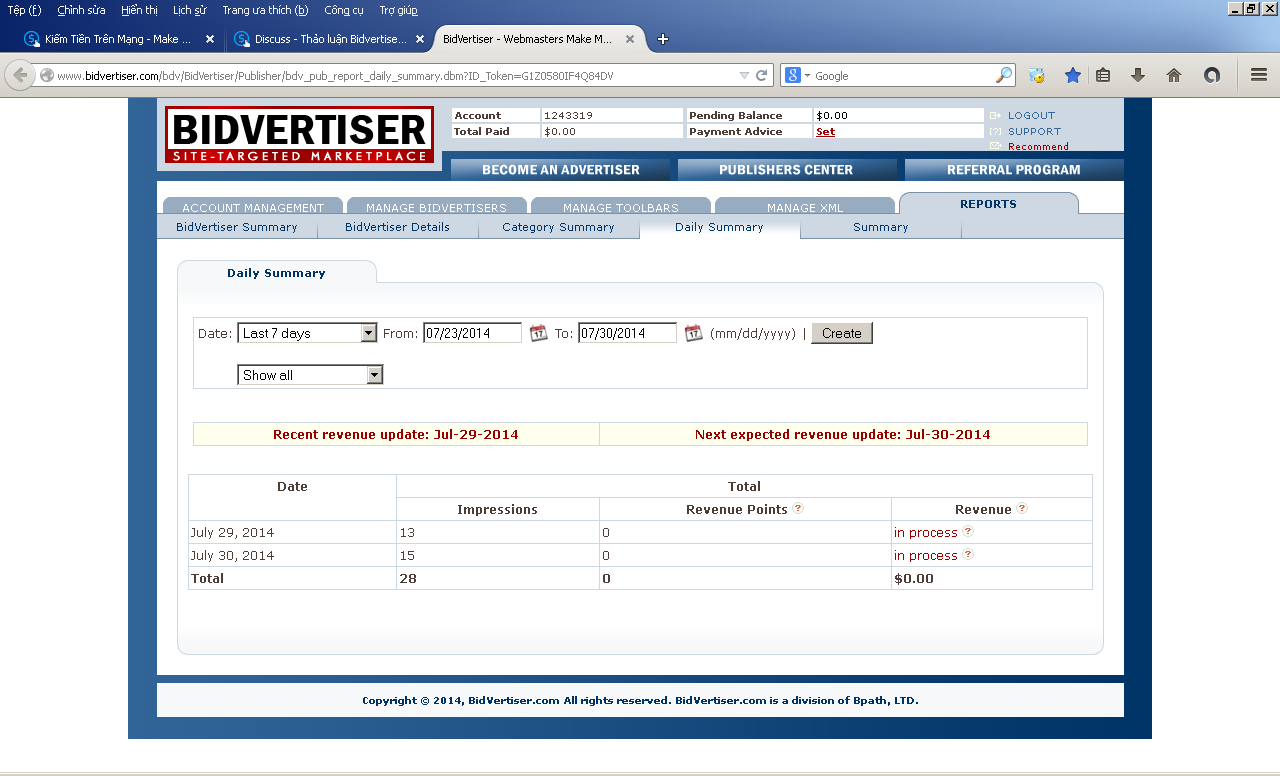Click the magnifier icon in Google search box

tap(1004, 75)
